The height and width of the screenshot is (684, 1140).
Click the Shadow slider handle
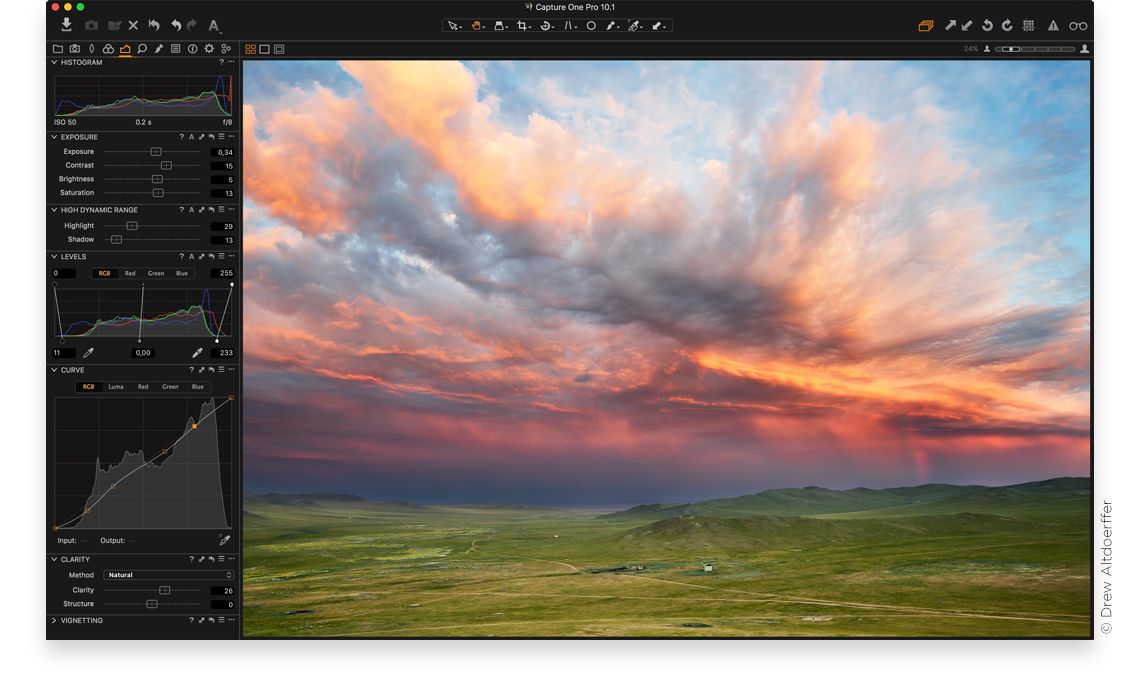click(x=116, y=239)
